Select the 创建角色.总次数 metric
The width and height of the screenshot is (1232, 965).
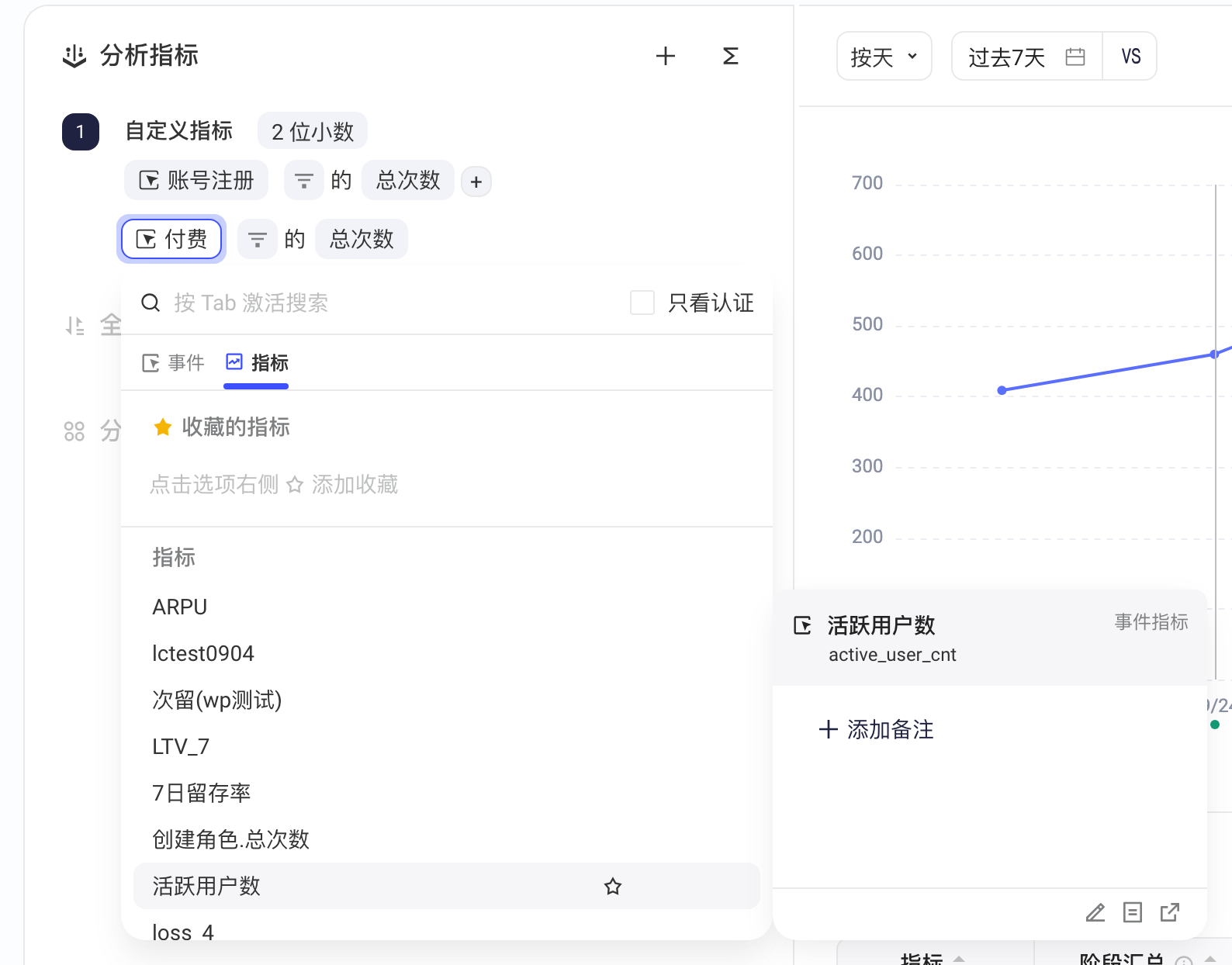[x=447, y=839]
